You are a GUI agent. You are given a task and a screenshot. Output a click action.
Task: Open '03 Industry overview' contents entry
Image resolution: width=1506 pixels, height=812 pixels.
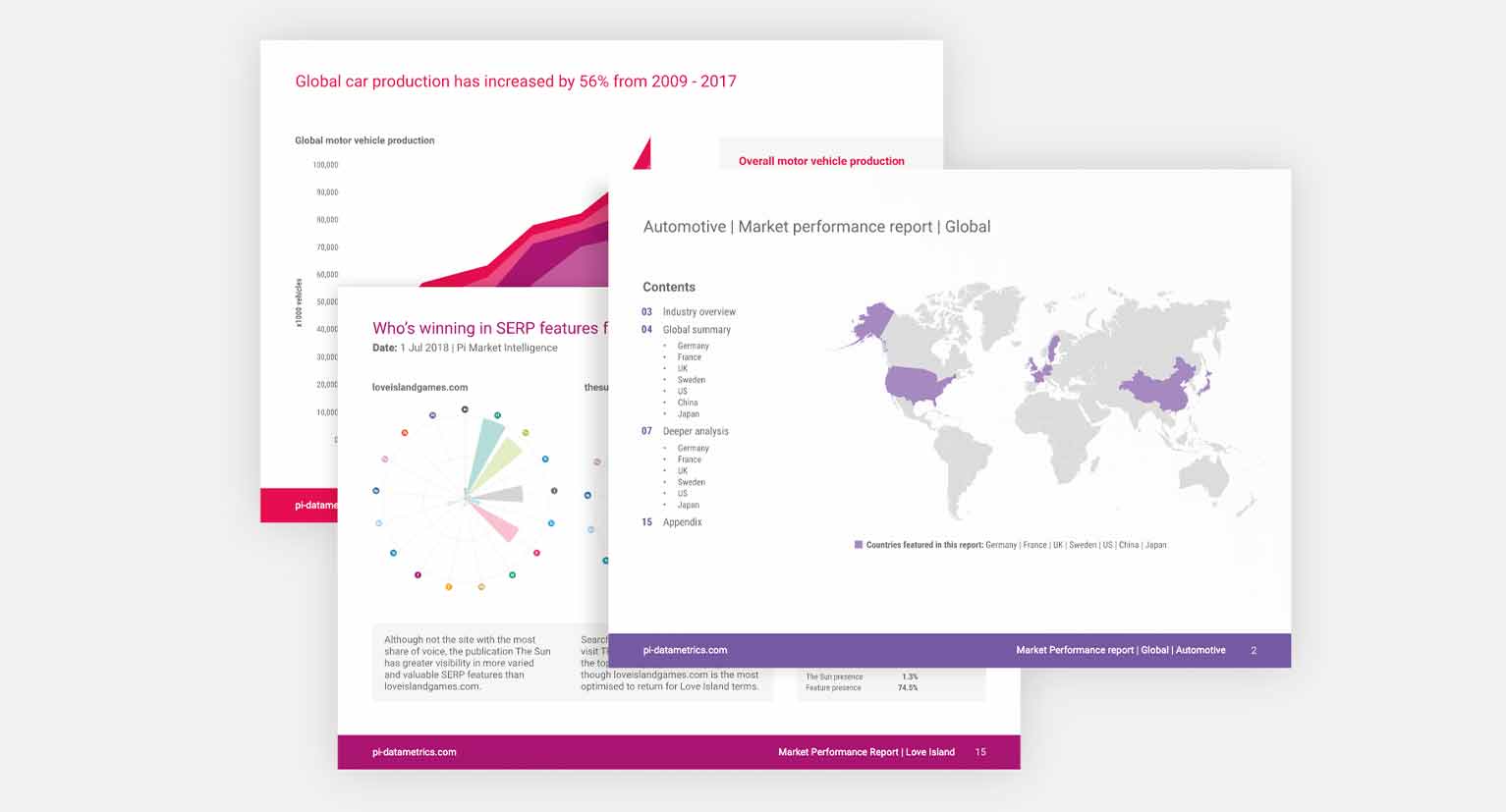(x=689, y=312)
